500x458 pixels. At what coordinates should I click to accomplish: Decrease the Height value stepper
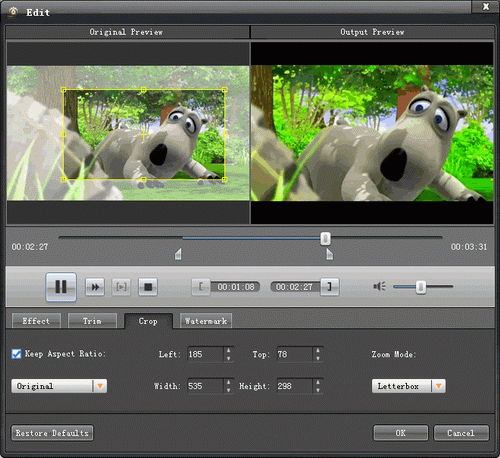[318, 390]
